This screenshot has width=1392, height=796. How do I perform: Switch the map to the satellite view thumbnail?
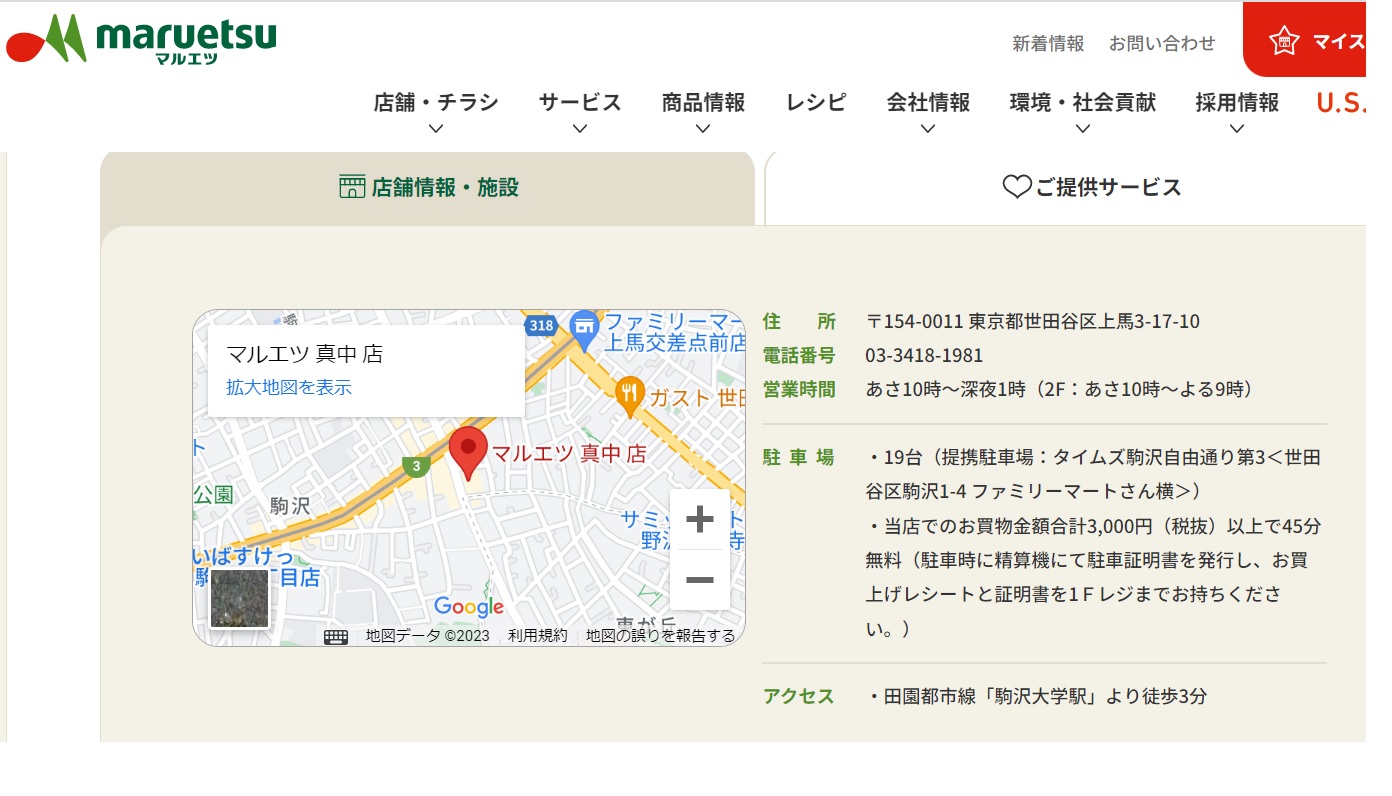(239, 598)
